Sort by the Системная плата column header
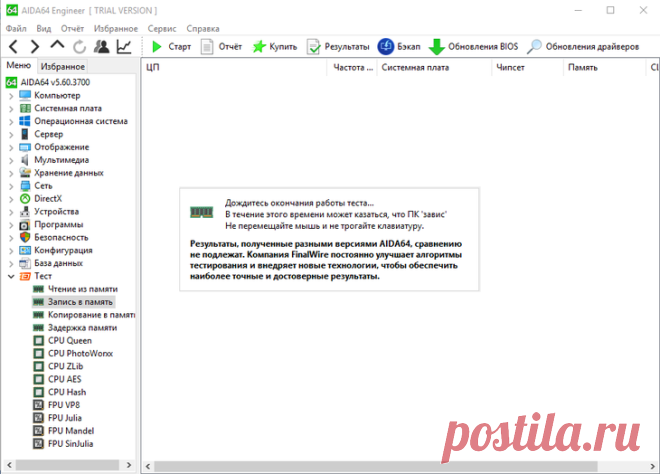Screen dimensions: 660x474 [434, 67]
